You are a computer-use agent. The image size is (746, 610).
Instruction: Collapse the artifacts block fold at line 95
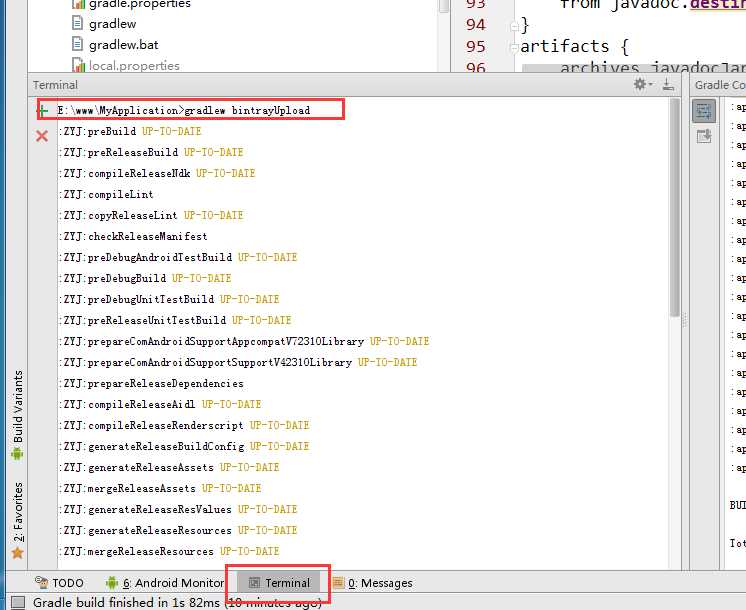514,48
